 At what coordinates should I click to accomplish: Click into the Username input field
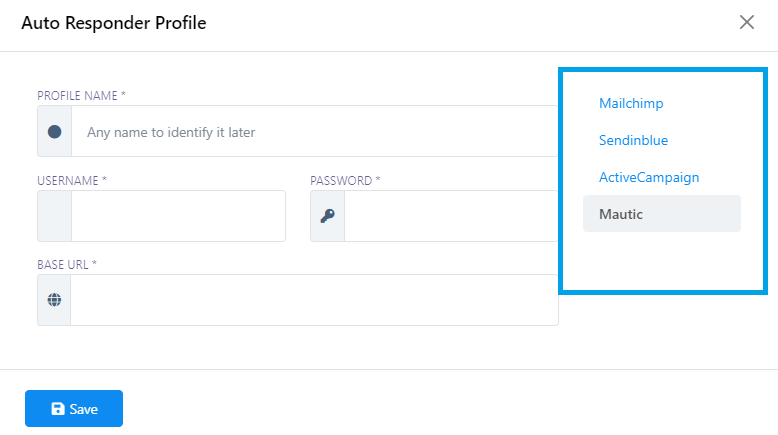[178, 216]
